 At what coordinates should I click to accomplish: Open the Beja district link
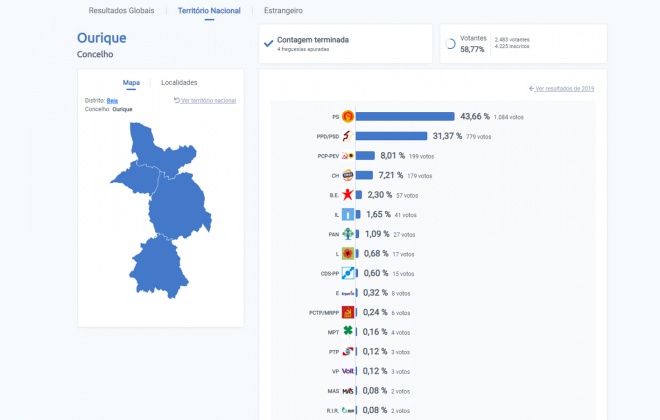[113, 100]
